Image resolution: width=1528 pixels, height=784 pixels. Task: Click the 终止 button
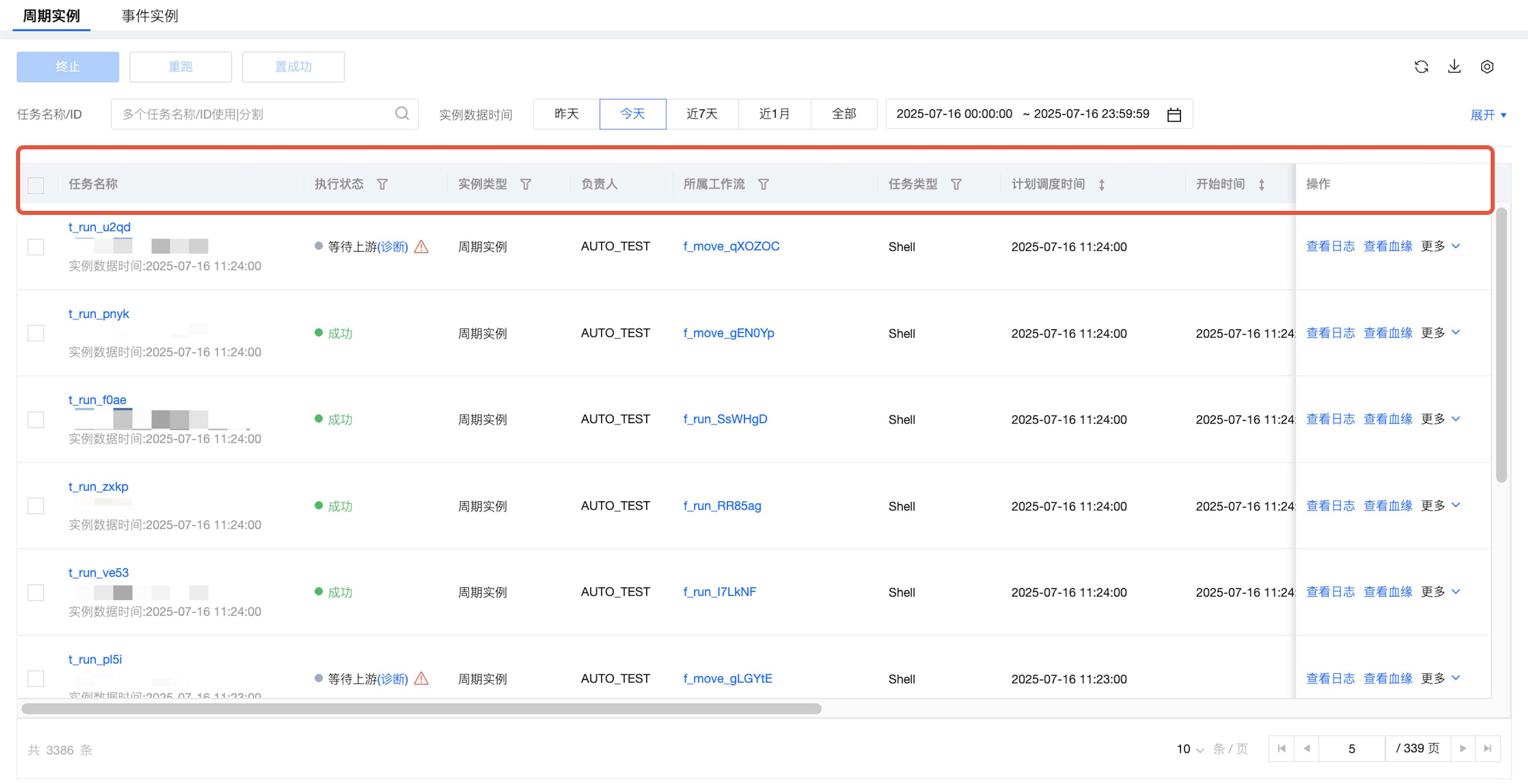[x=67, y=67]
